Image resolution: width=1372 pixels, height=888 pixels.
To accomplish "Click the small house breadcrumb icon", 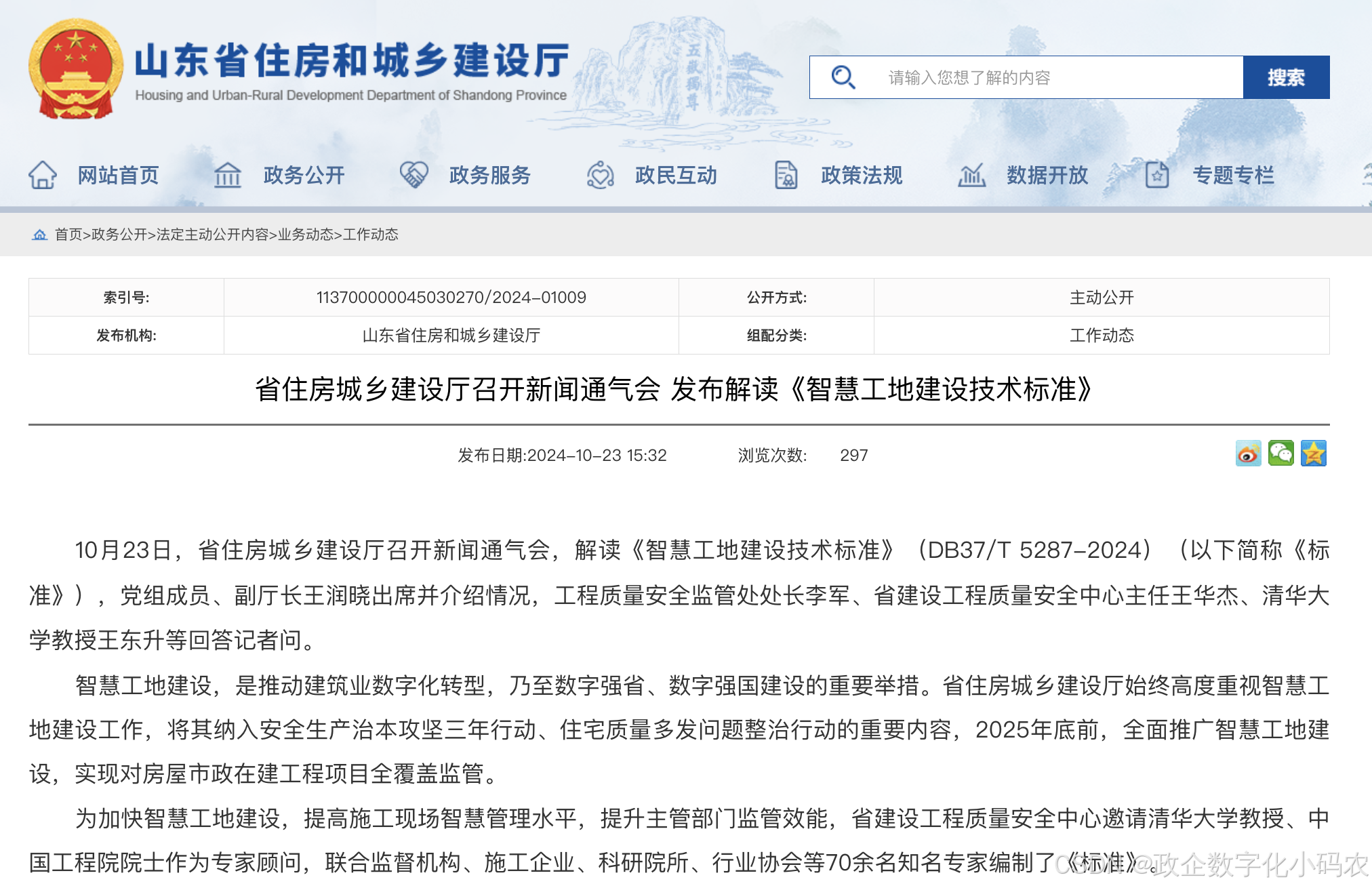I will [x=40, y=235].
